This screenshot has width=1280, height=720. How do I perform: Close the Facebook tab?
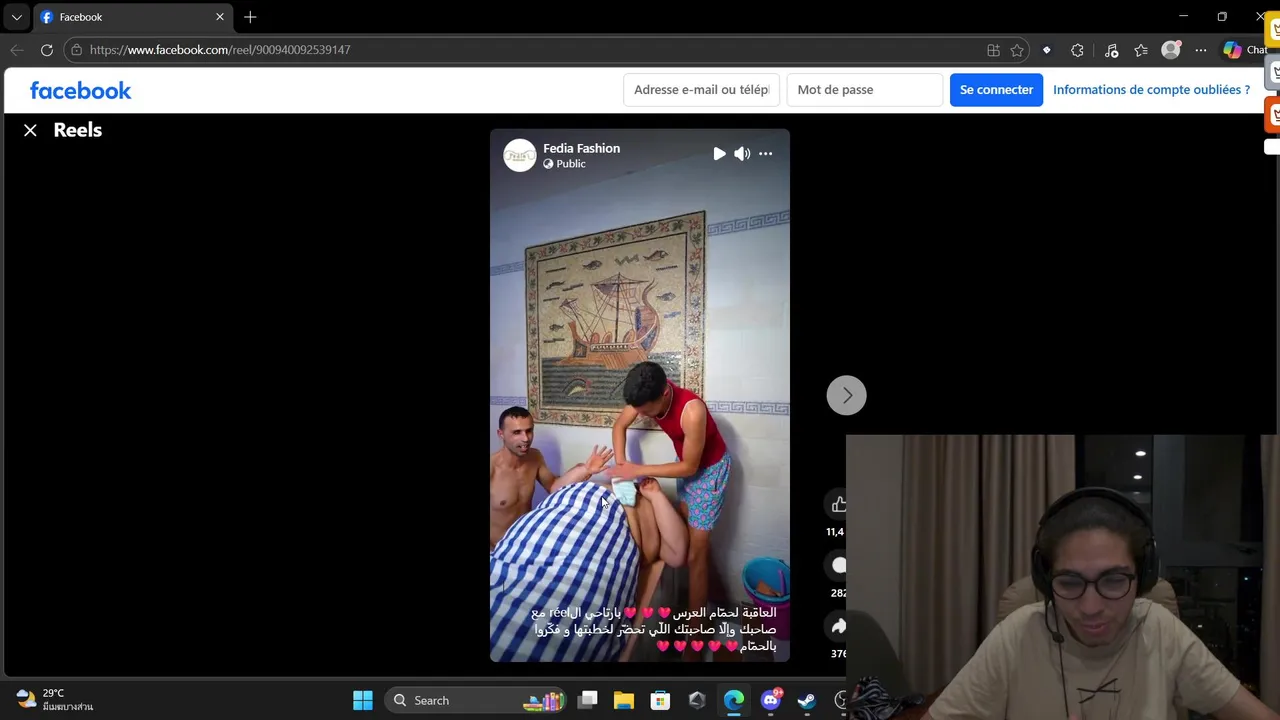coord(220,17)
